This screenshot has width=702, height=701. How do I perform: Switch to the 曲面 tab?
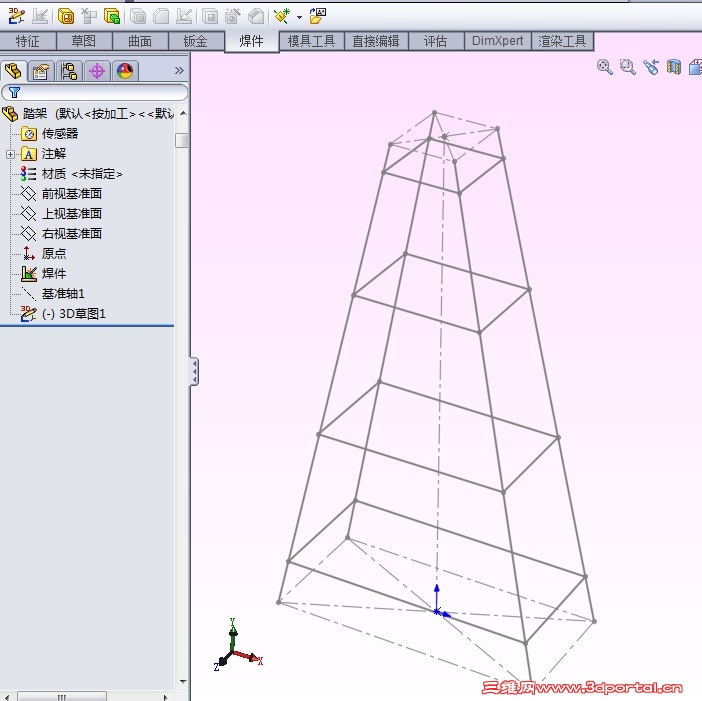coord(140,41)
